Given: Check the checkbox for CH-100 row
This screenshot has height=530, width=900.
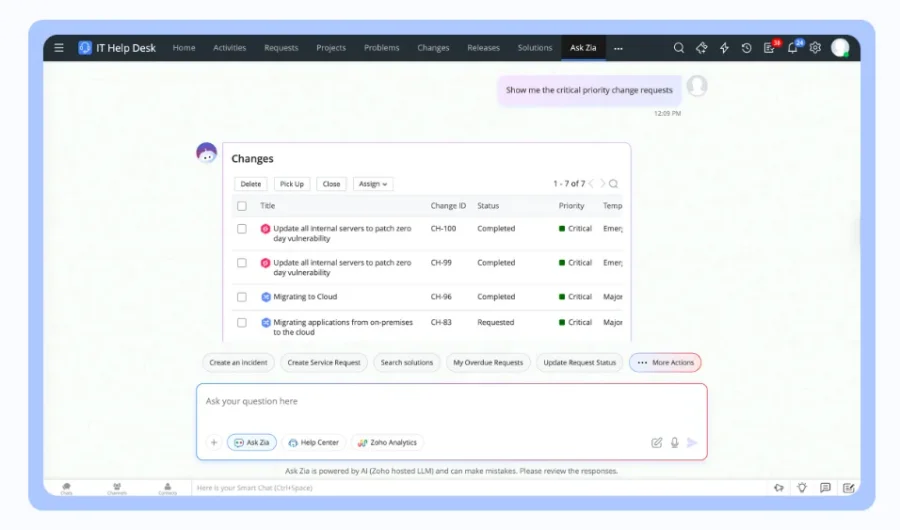Looking at the screenshot, I should coord(242,229).
